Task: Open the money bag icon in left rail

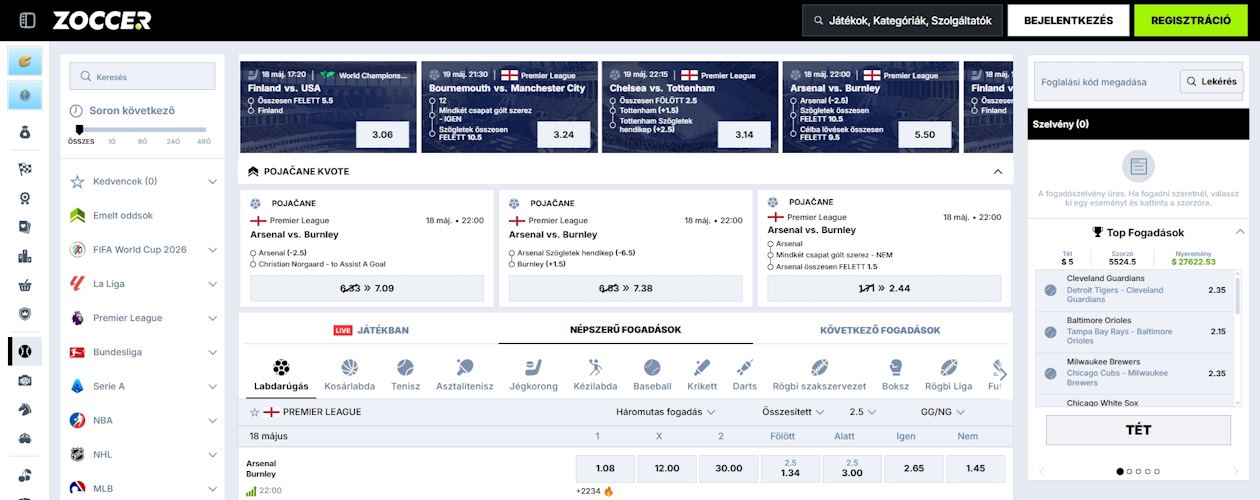Action: (x=25, y=132)
